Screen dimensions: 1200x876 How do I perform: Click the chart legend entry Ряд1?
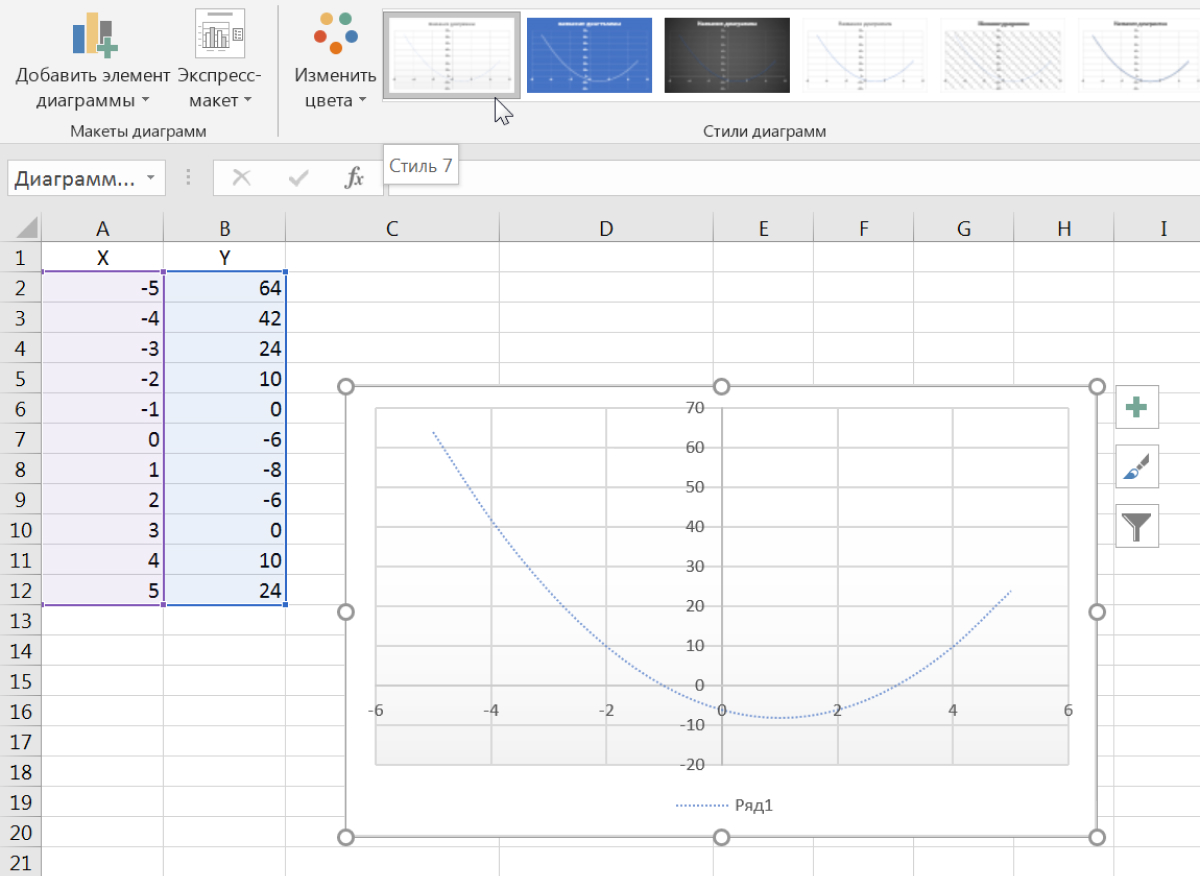tap(725, 805)
